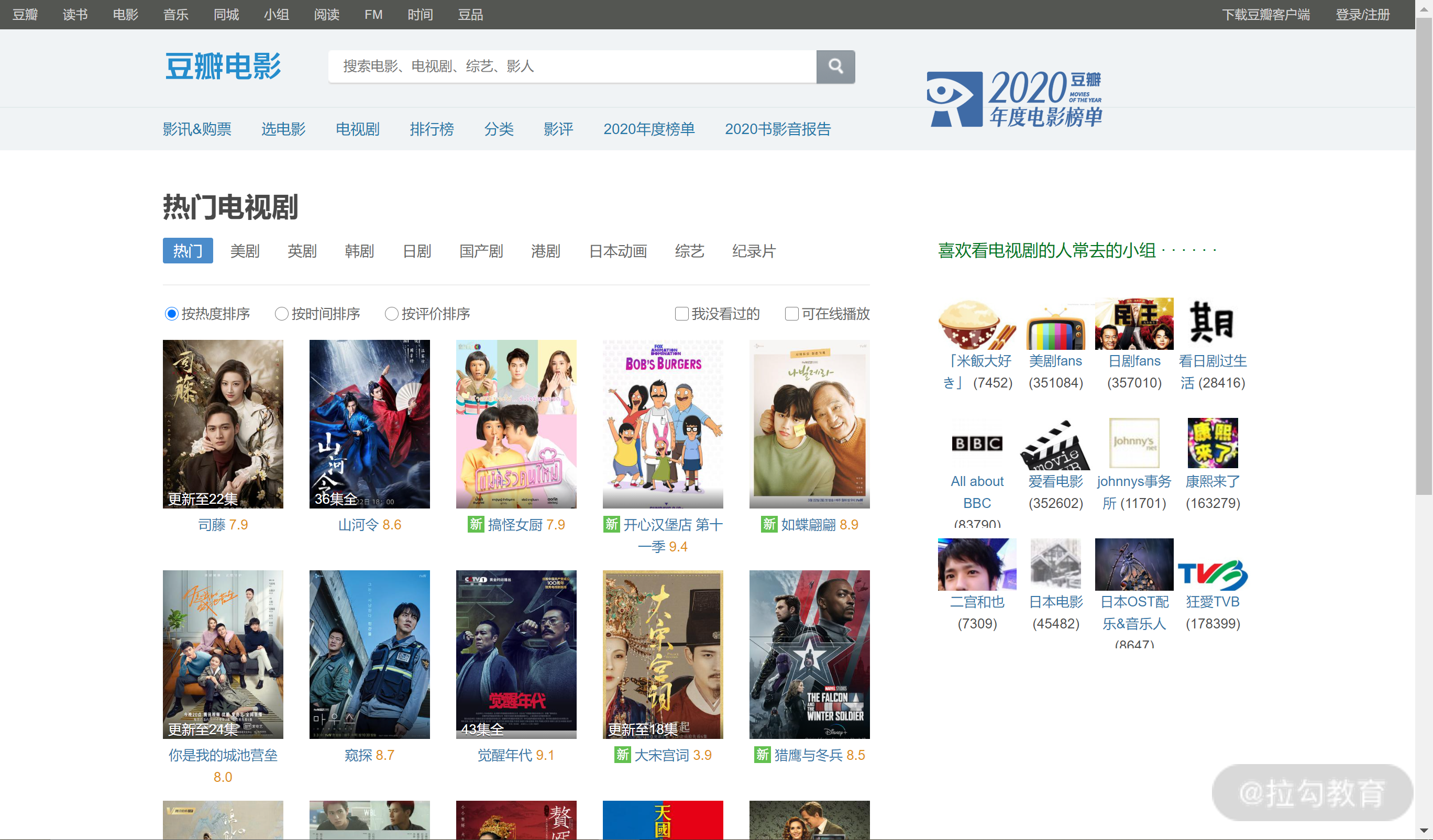Open the 窥探 poster thumbnail
This screenshot has width=1433, height=840.
point(370,655)
